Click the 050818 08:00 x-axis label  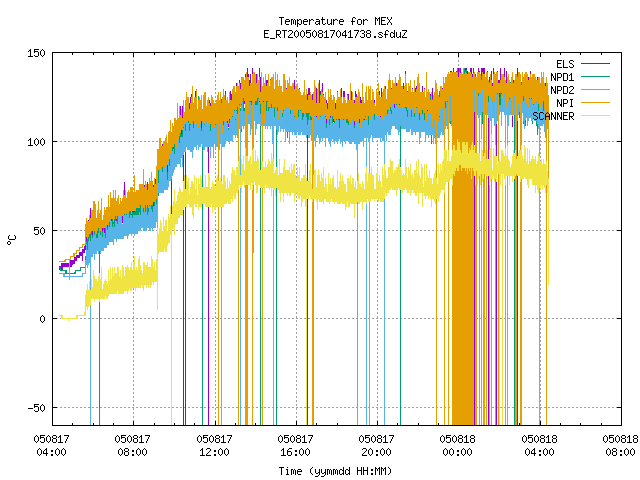click(620, 446)
